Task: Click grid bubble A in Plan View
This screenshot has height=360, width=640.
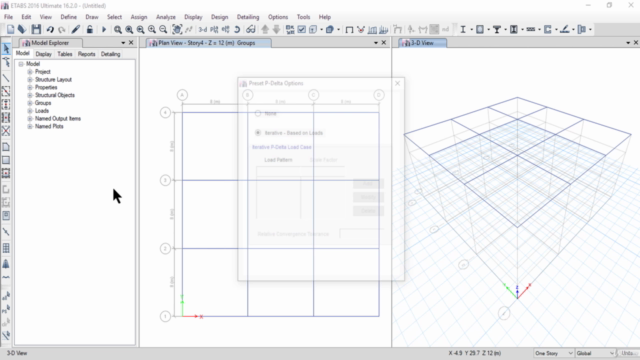Action: tap(182, 95)
